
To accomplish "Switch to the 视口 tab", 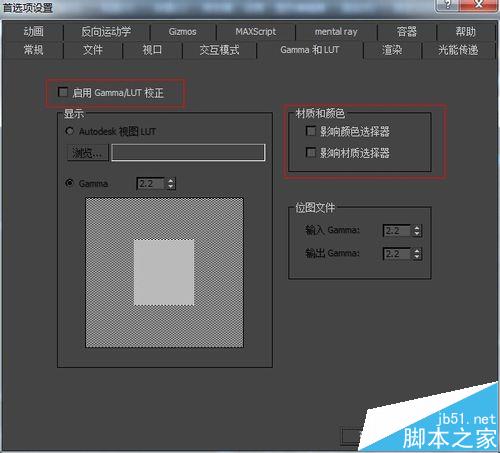I will click(152, 50).
